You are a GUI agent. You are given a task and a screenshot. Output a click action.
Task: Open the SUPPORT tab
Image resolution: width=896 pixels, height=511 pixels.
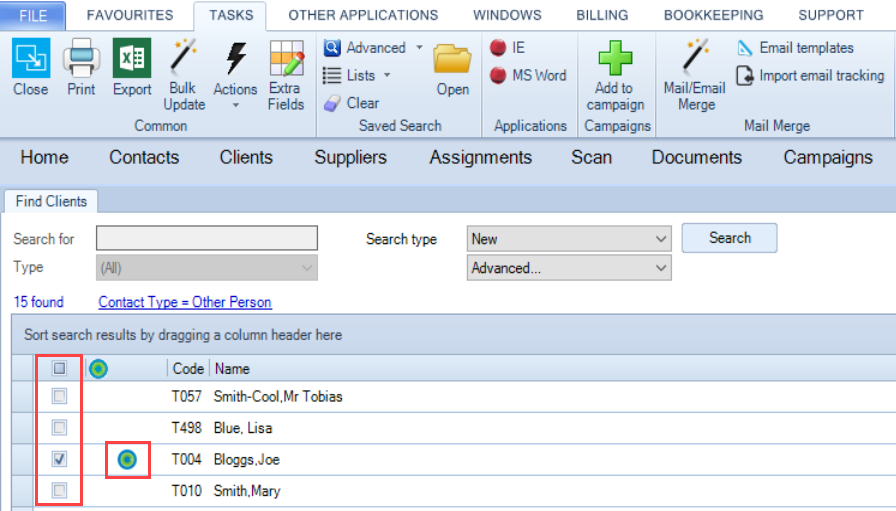[831, 15]
